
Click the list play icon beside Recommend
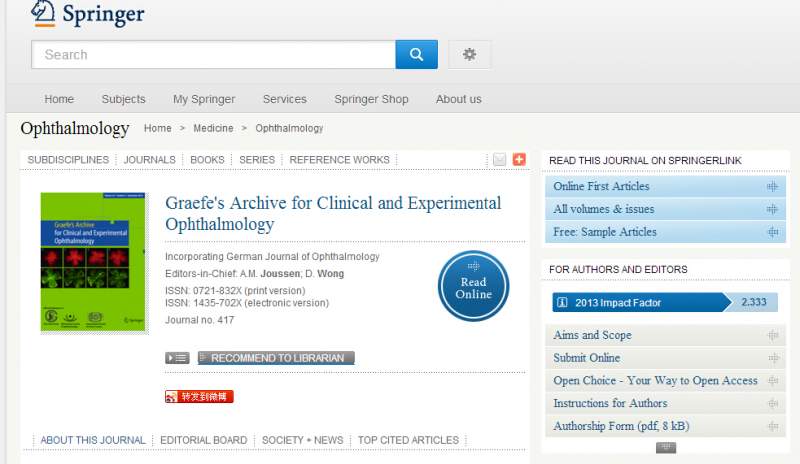[x=177, y=358]
